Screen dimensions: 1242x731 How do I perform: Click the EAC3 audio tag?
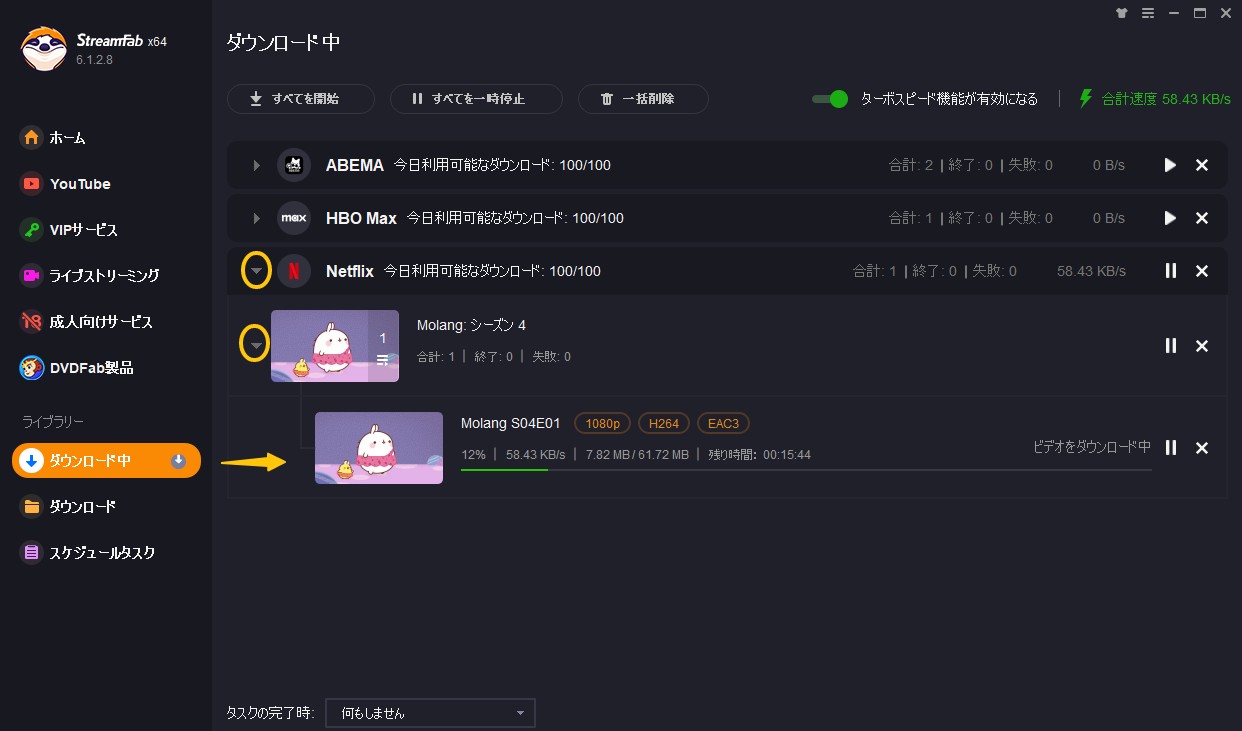pos(723,423)
